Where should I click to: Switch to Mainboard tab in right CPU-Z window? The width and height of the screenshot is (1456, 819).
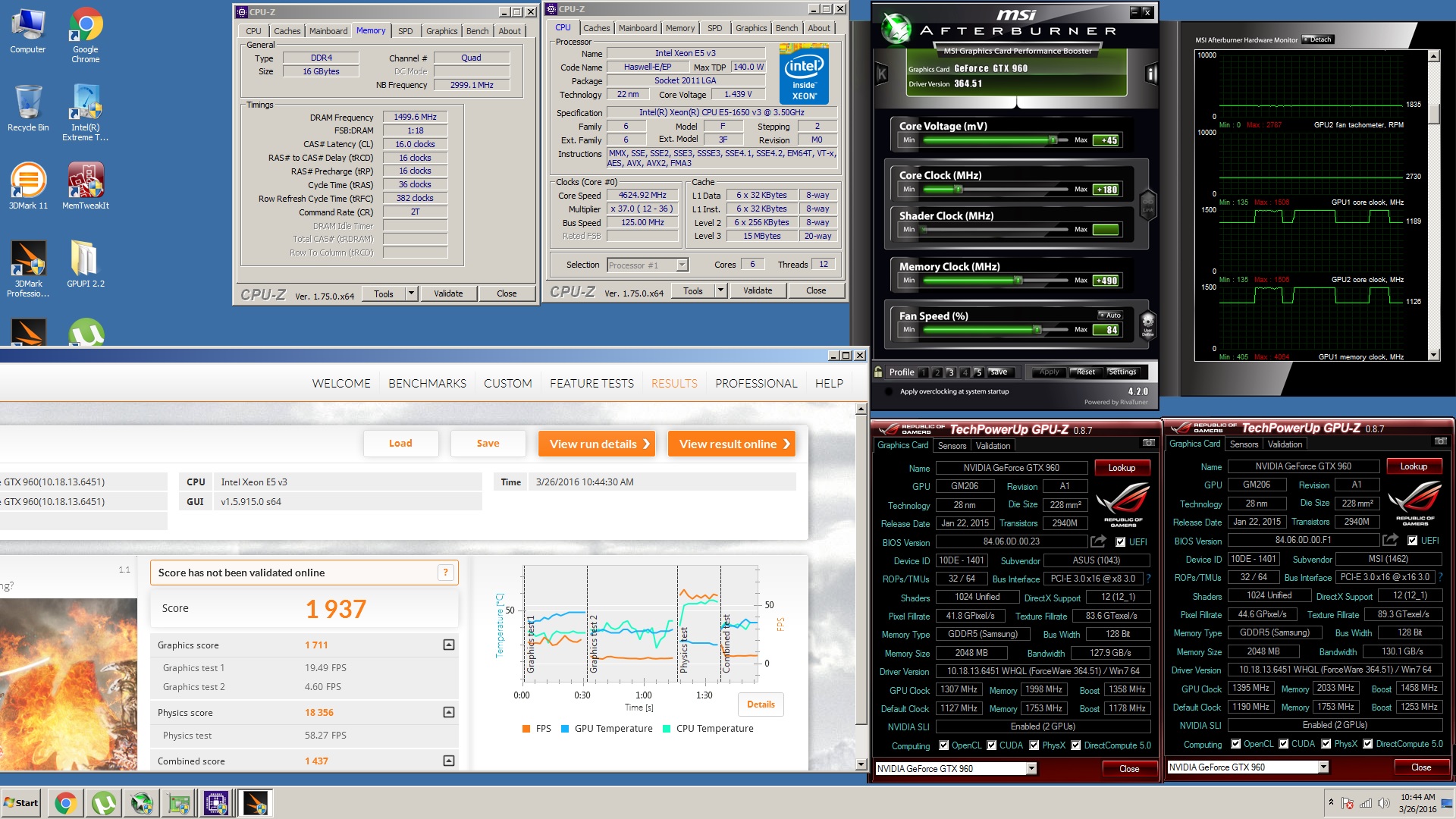pos(638,28)
